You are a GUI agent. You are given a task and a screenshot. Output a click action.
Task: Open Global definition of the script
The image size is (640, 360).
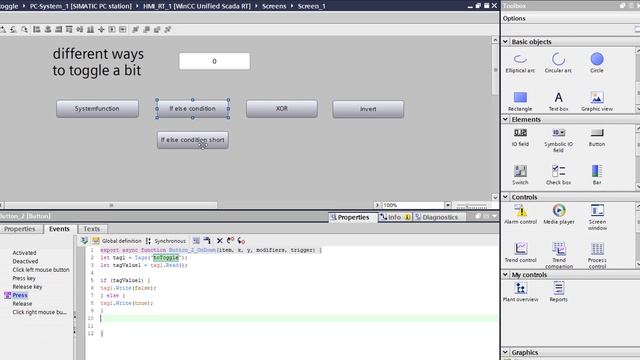click(x=117, y=241)
